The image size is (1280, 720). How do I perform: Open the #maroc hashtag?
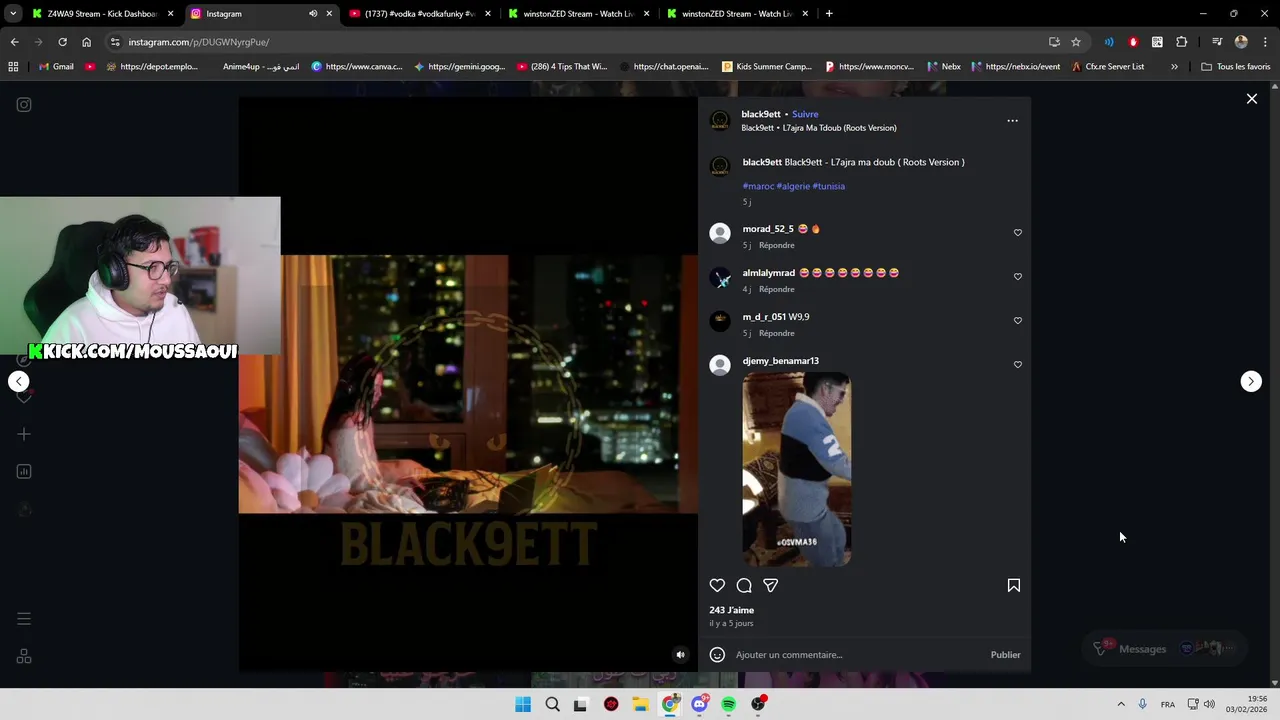tap(758, 186)
